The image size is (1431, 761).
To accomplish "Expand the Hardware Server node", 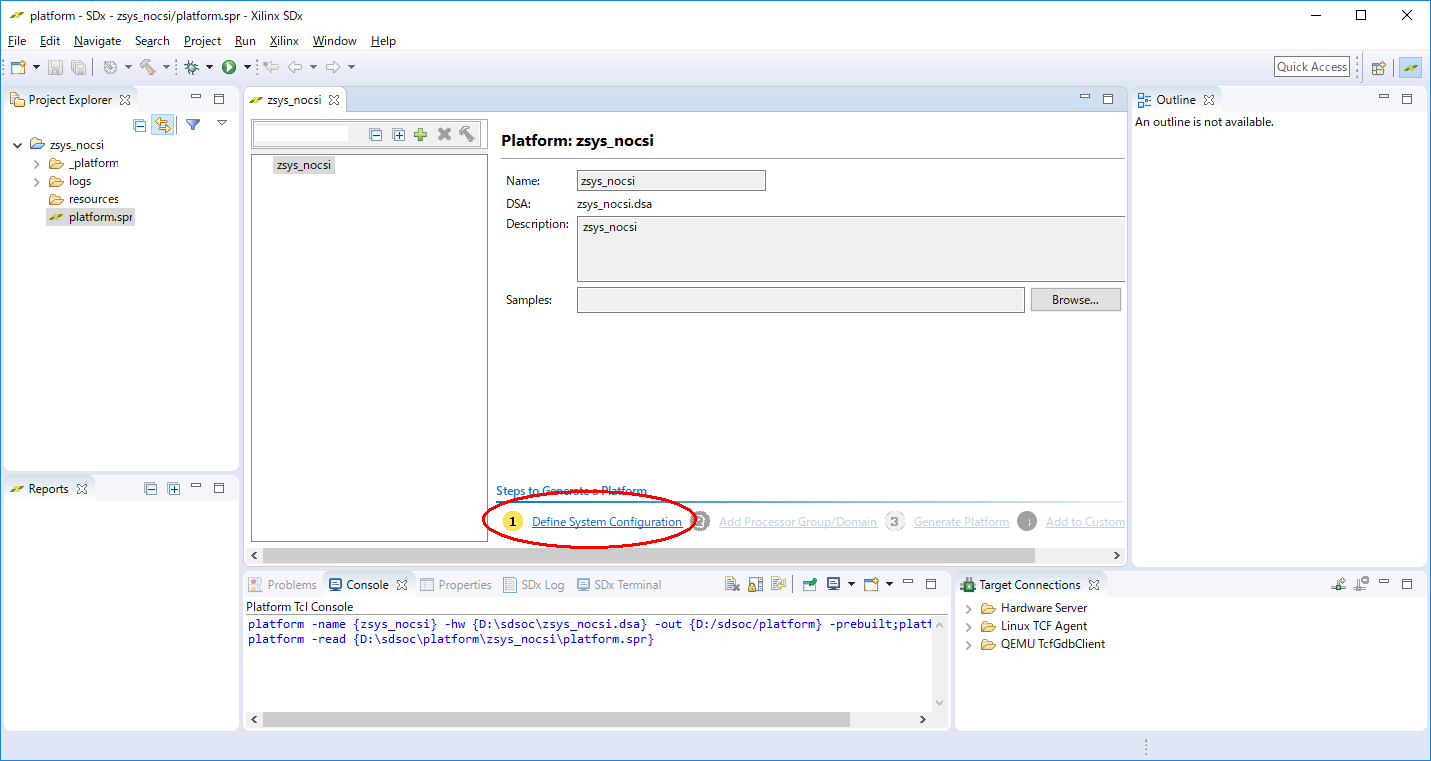I will pyautogui.click(x=968, y=608).
